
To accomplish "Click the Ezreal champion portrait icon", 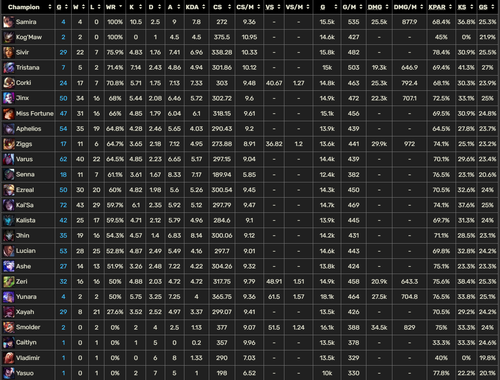I will pyautogui.click(x=8, y=190).
